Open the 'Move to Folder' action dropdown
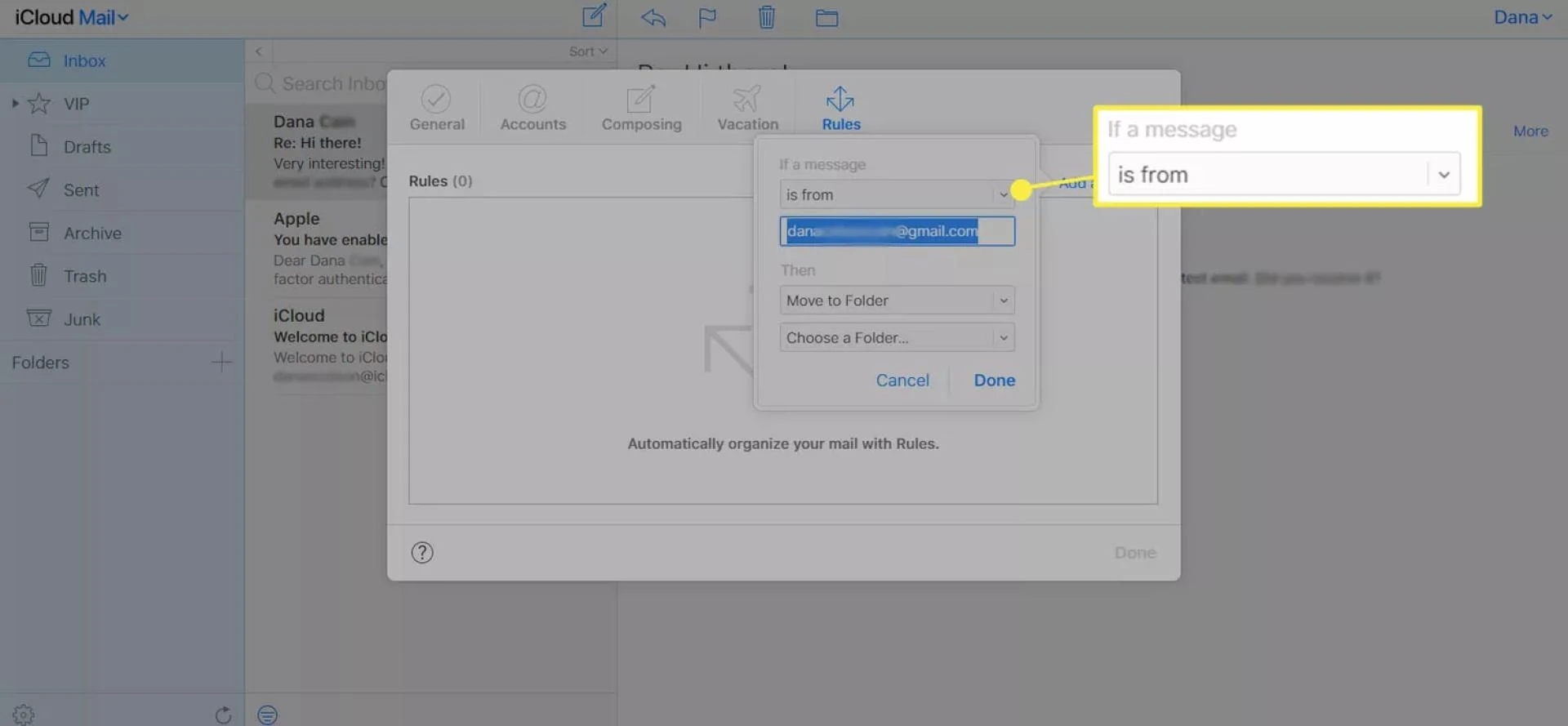The width and height of the screenshot is (1568, 726). [897, 301]
